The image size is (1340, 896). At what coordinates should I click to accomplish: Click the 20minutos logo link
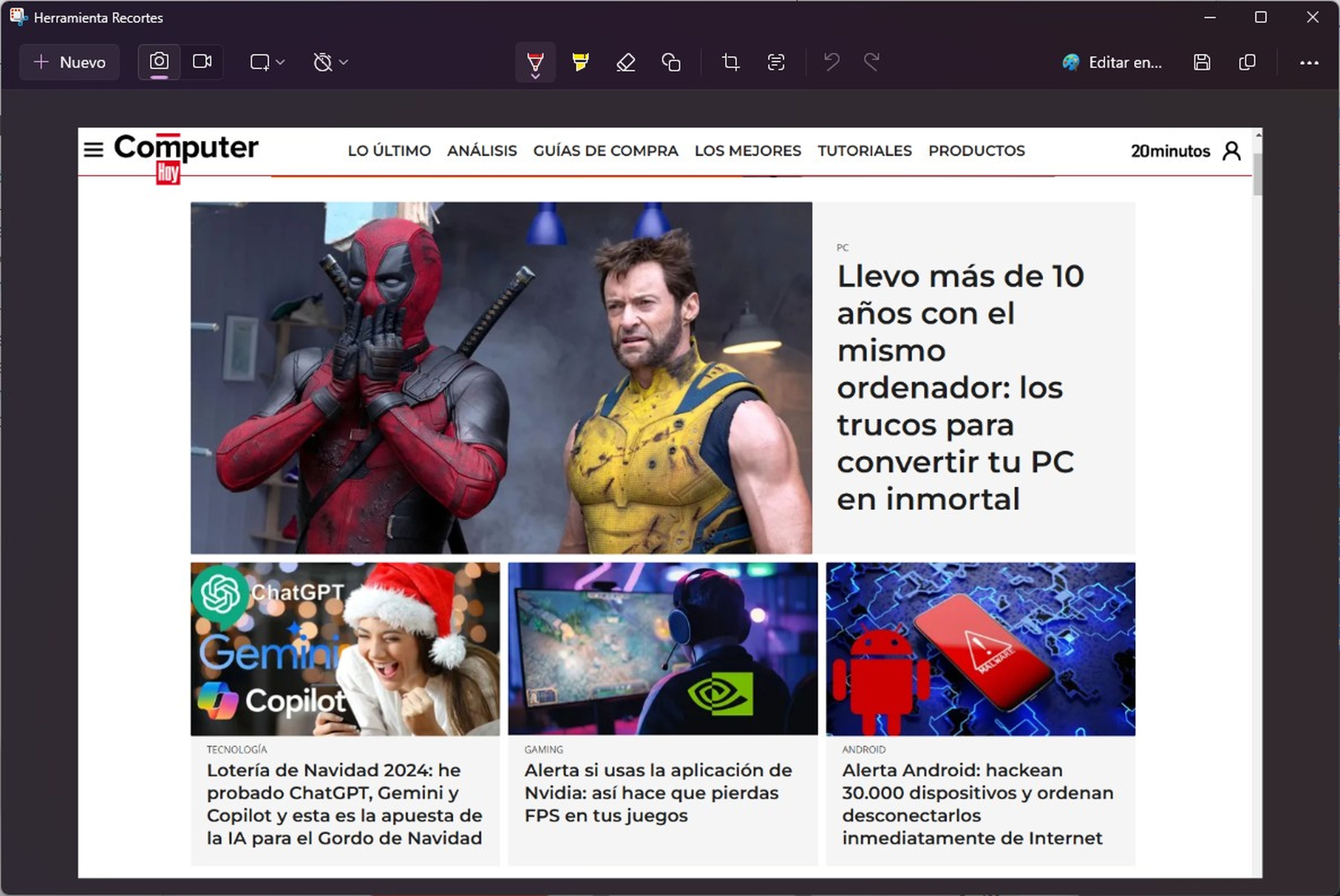tap(1170, 151)
